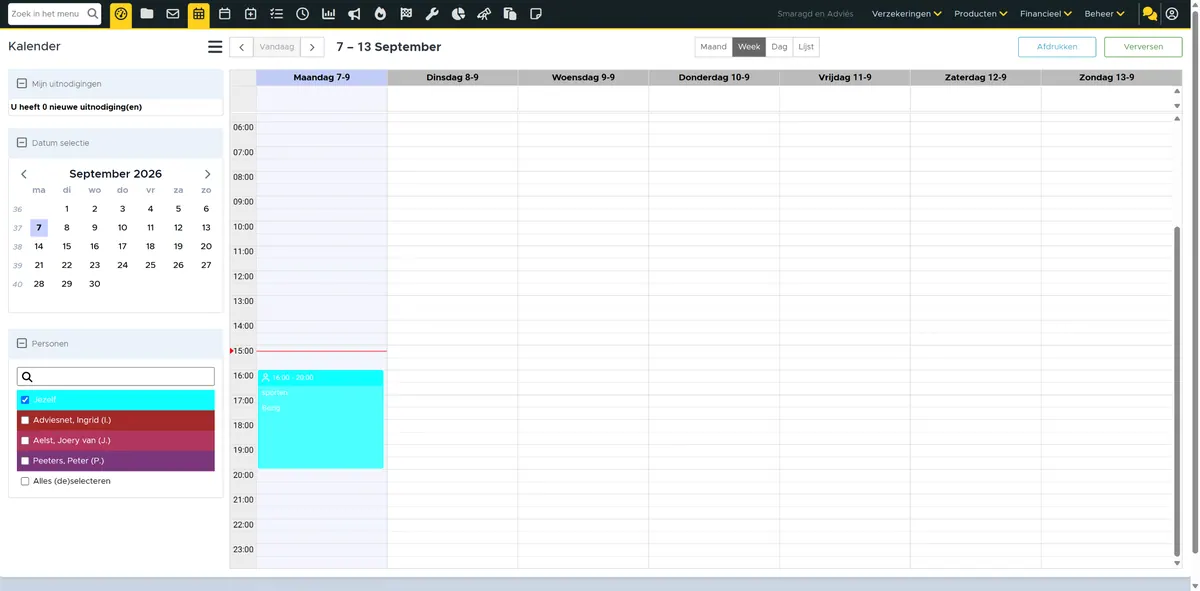Check the Aelst, Joery van checkbox
This screenshot has width=1200, height=591.
[25, 440]
